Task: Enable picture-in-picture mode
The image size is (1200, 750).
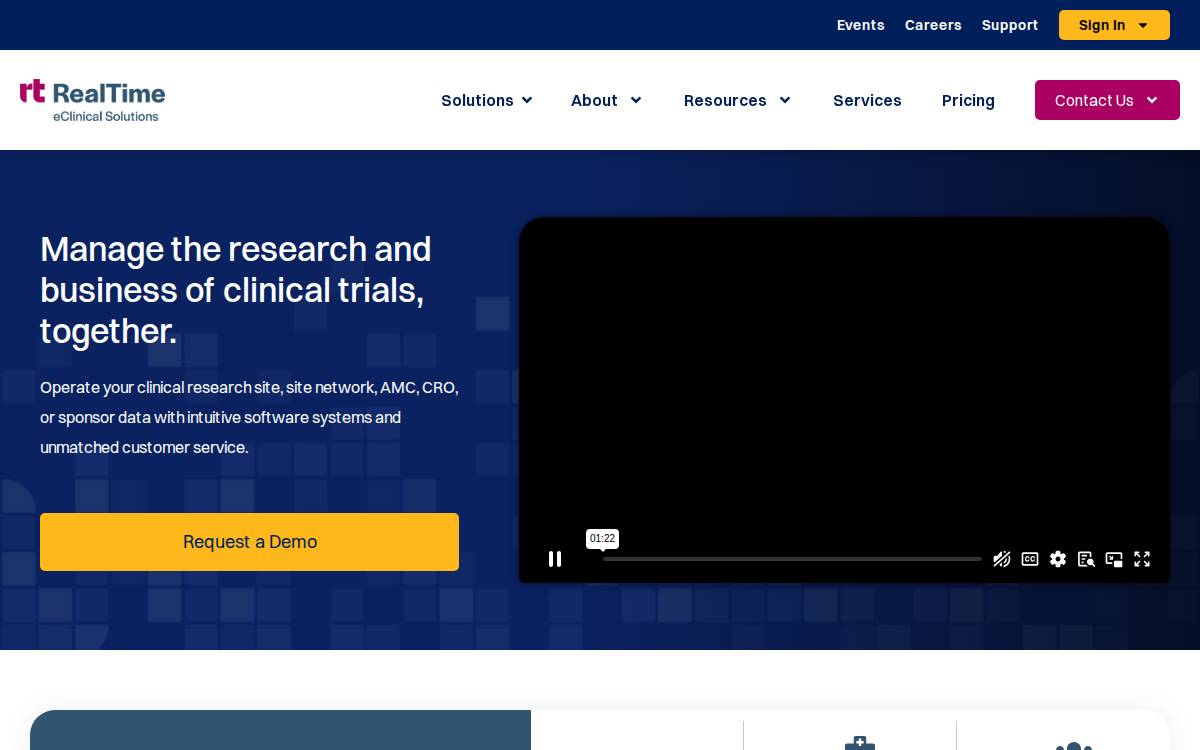Action: coord(1114,559)
